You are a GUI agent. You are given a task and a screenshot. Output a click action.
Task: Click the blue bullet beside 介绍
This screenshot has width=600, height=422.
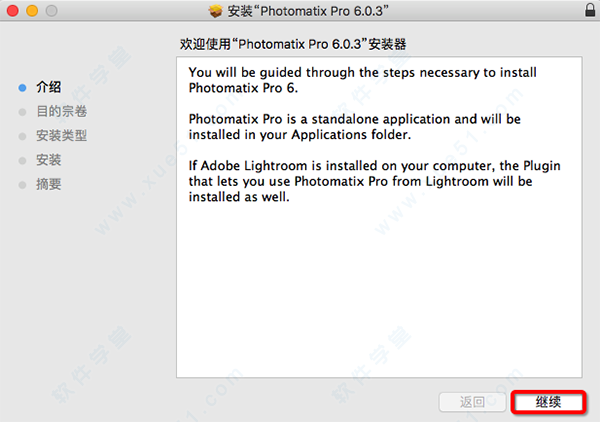22,87
